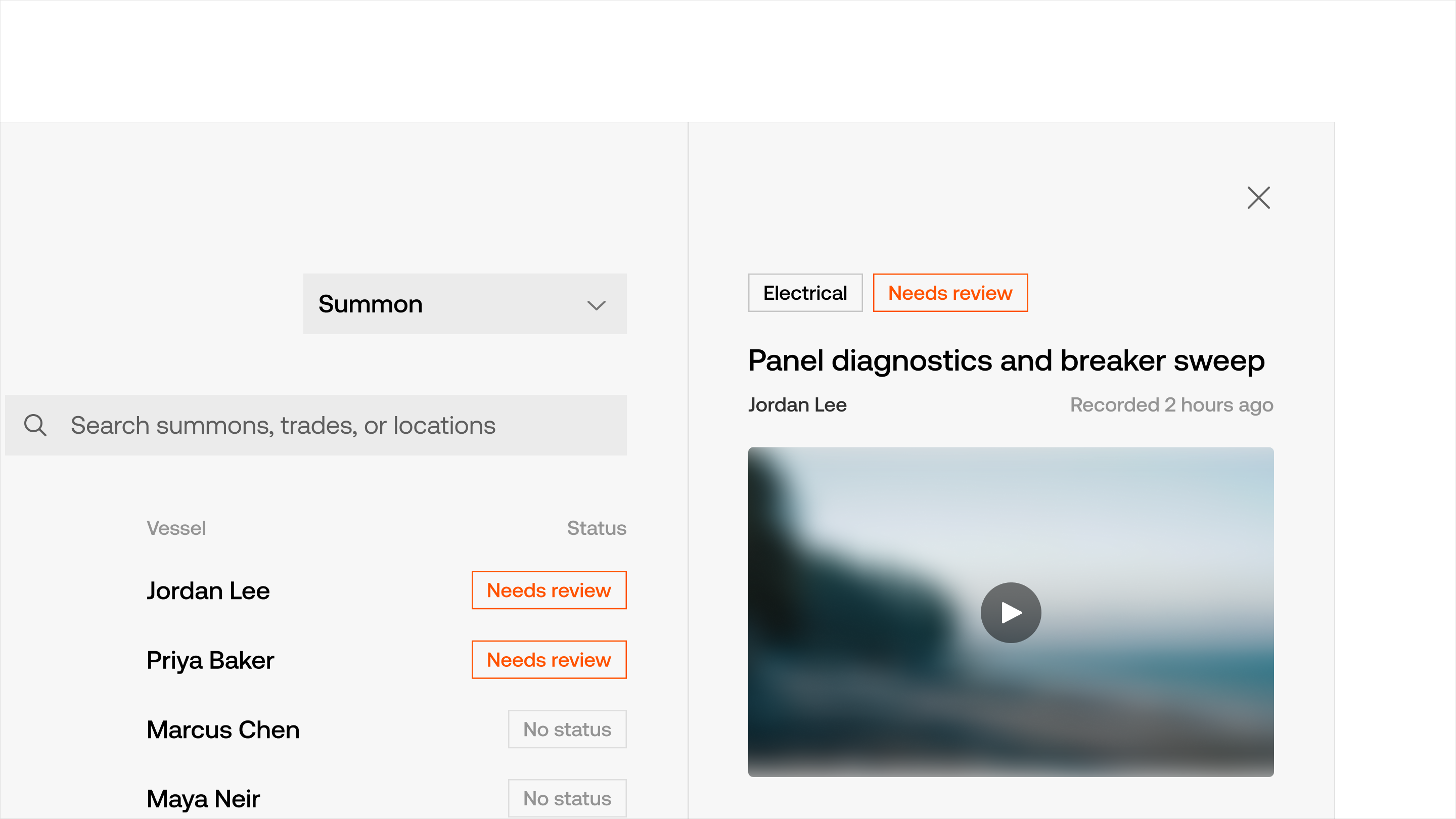Expand the Summon dropdown chevron
Screen dimensions: 1456x819
click(597, 305)
